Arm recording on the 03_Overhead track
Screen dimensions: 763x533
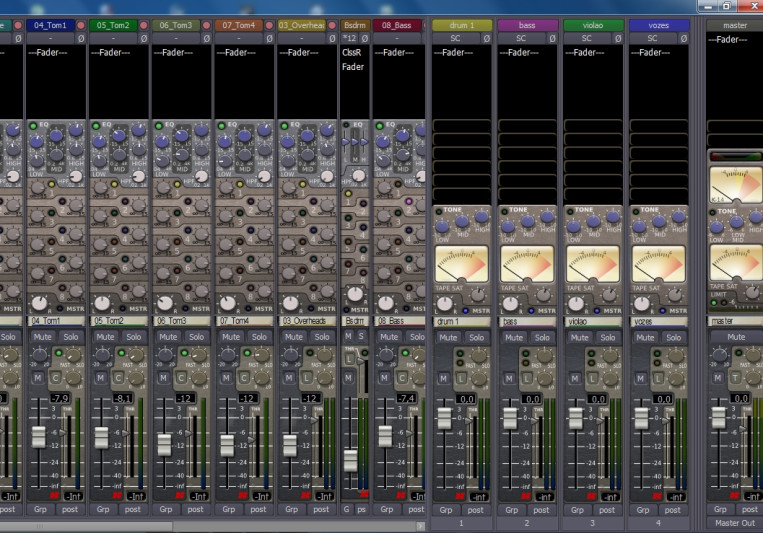332,25
